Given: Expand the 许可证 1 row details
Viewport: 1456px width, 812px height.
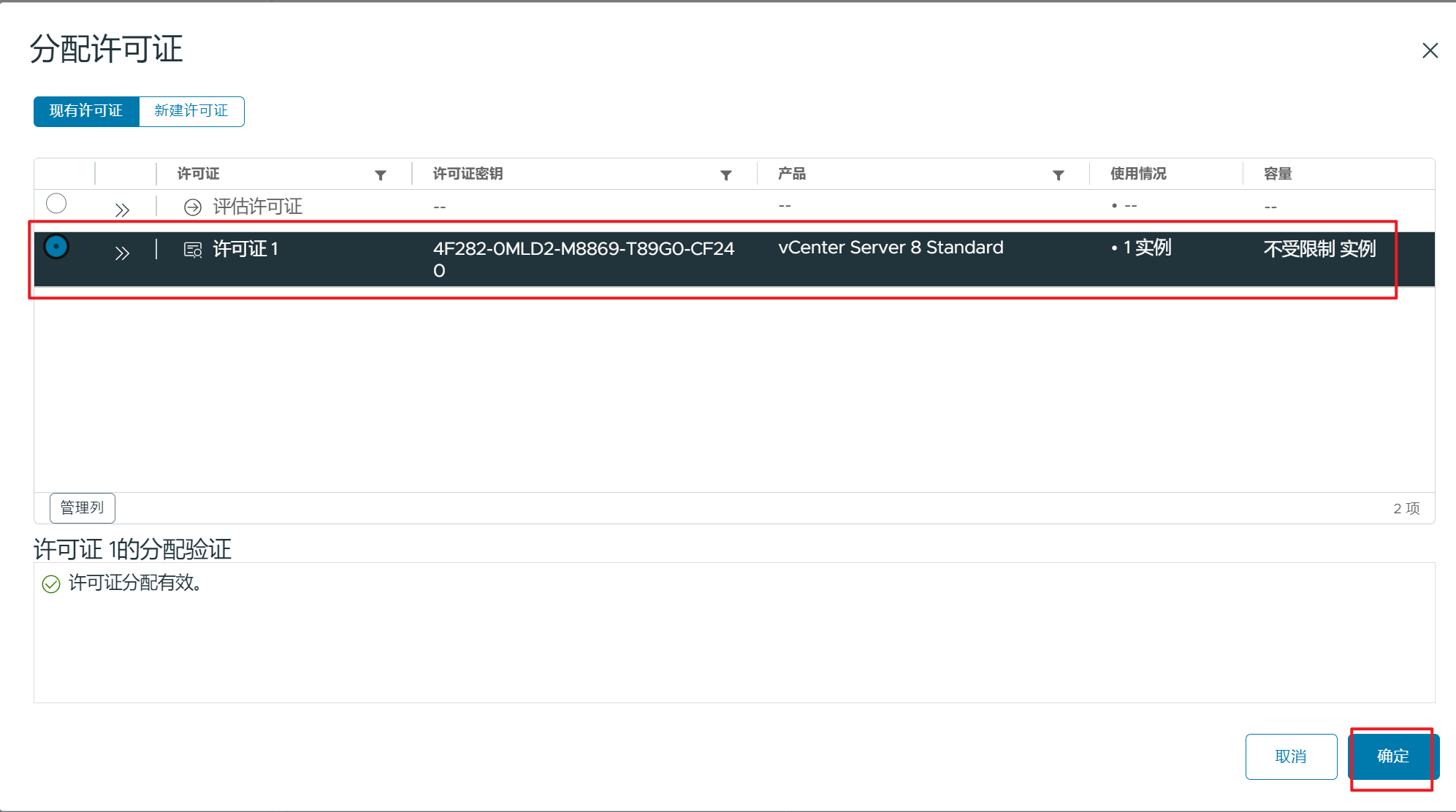Looking at the screenshot, I should pos(122,253).
